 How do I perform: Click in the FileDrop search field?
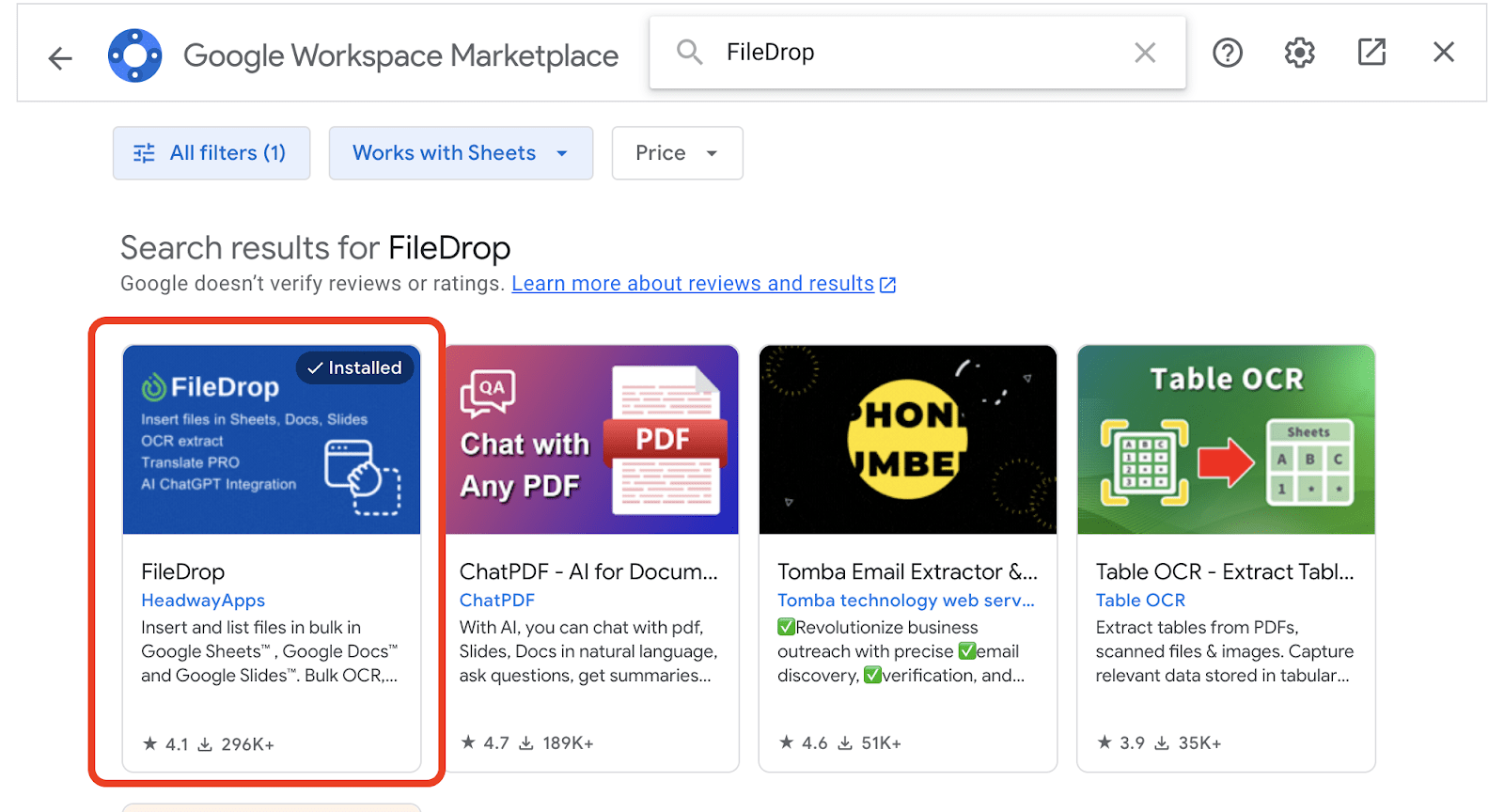tap(917, 53)
